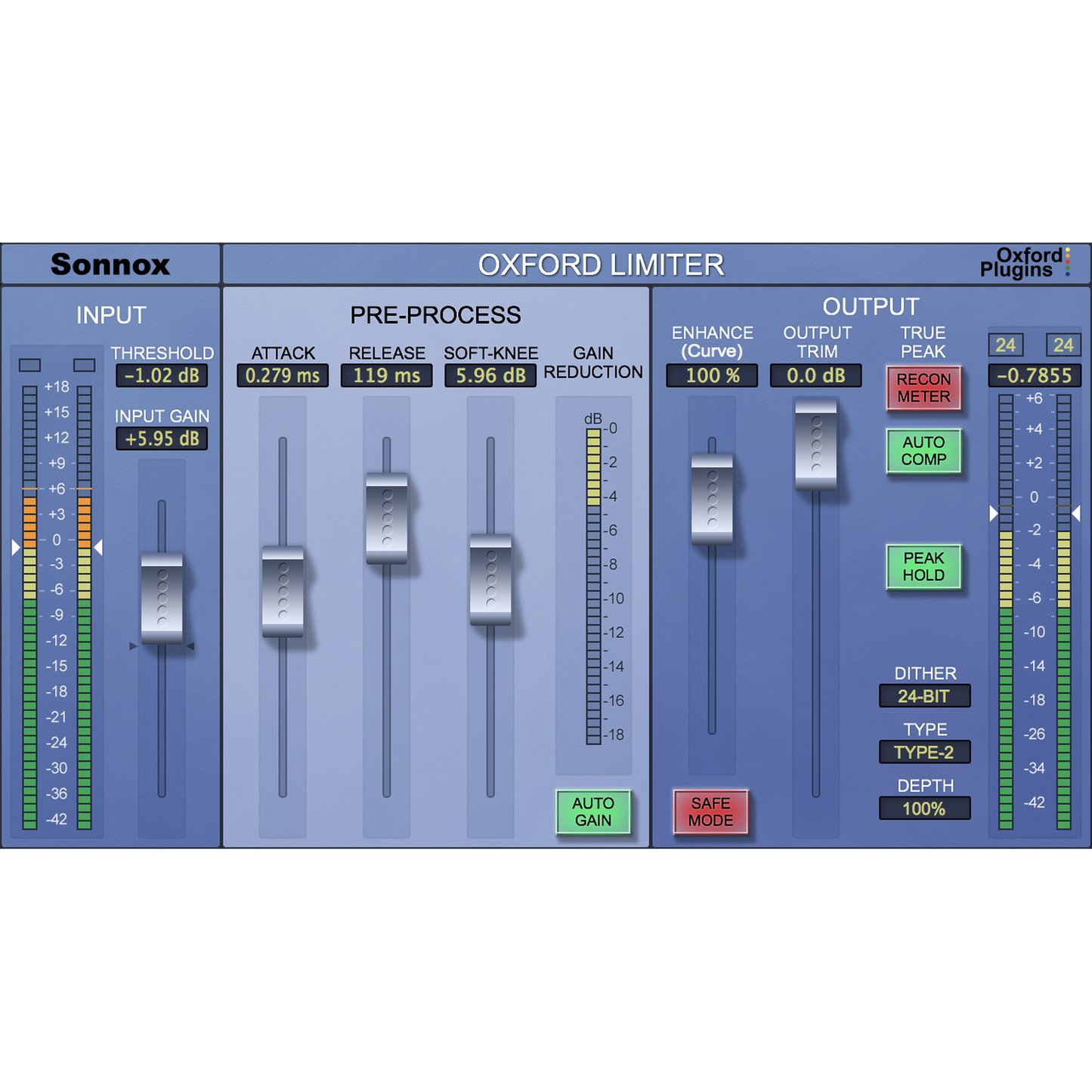Toggle the Auto Gain button

(x=593, y=812)
